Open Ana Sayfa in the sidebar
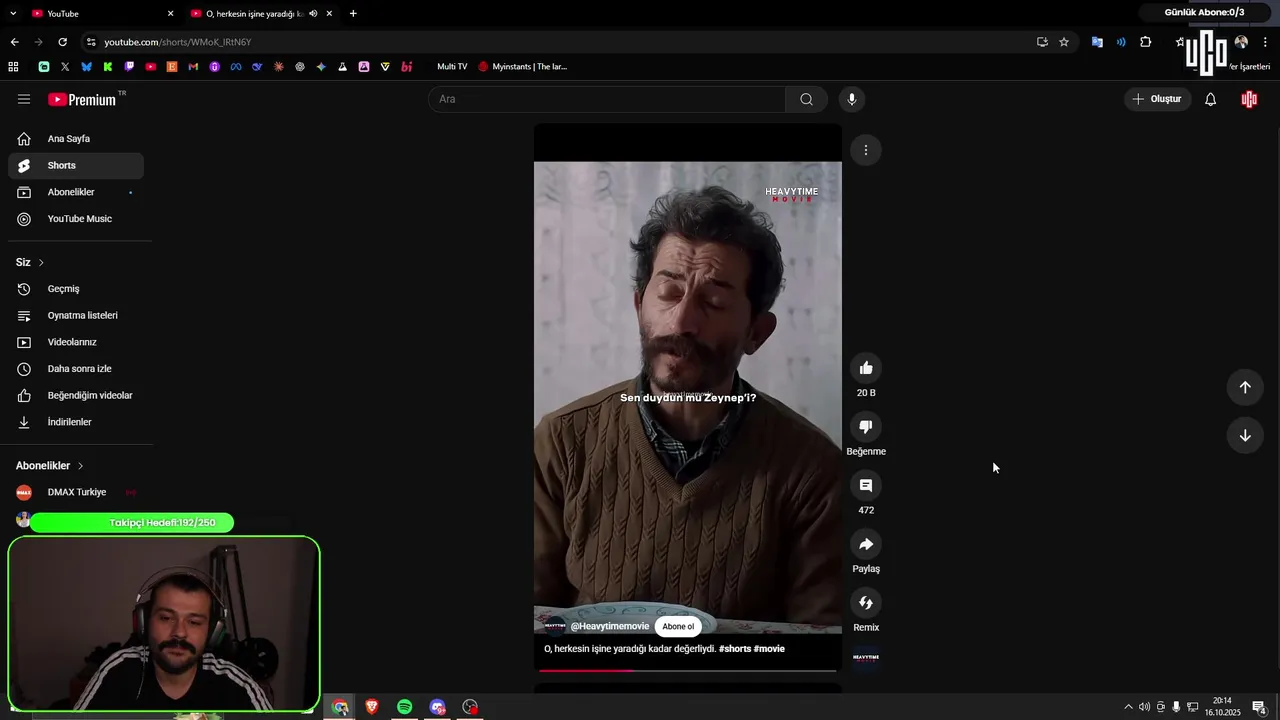The image size is (1280, 720). coord(76,139)
